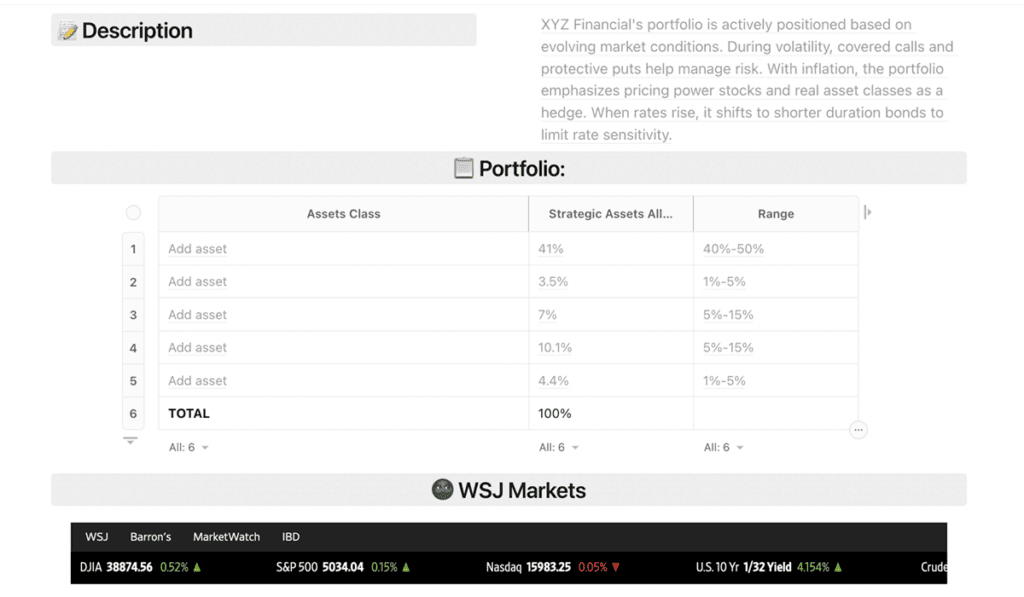Click the memo icon beside Description
Screen dimensions: 1024x597
[67, 31]
